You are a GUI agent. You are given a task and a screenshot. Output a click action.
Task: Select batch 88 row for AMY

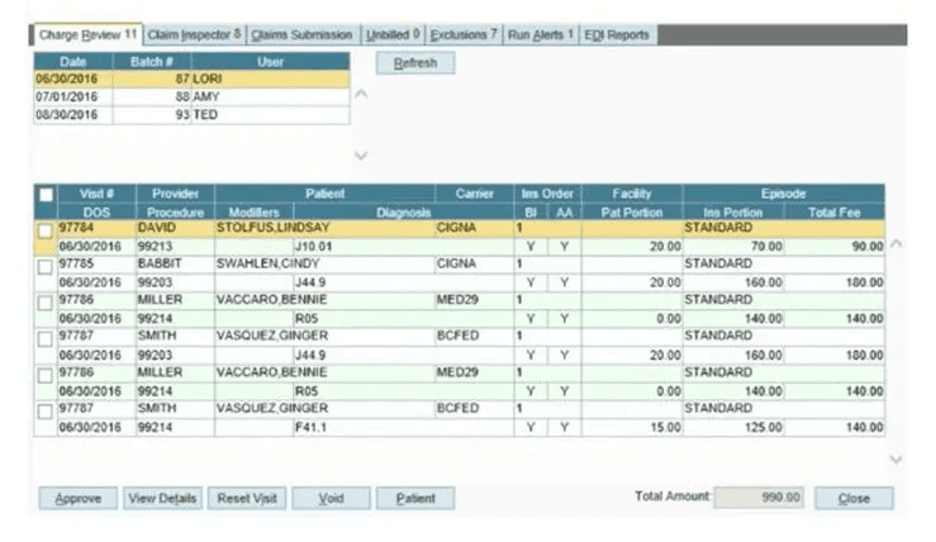tap(190, 97)
